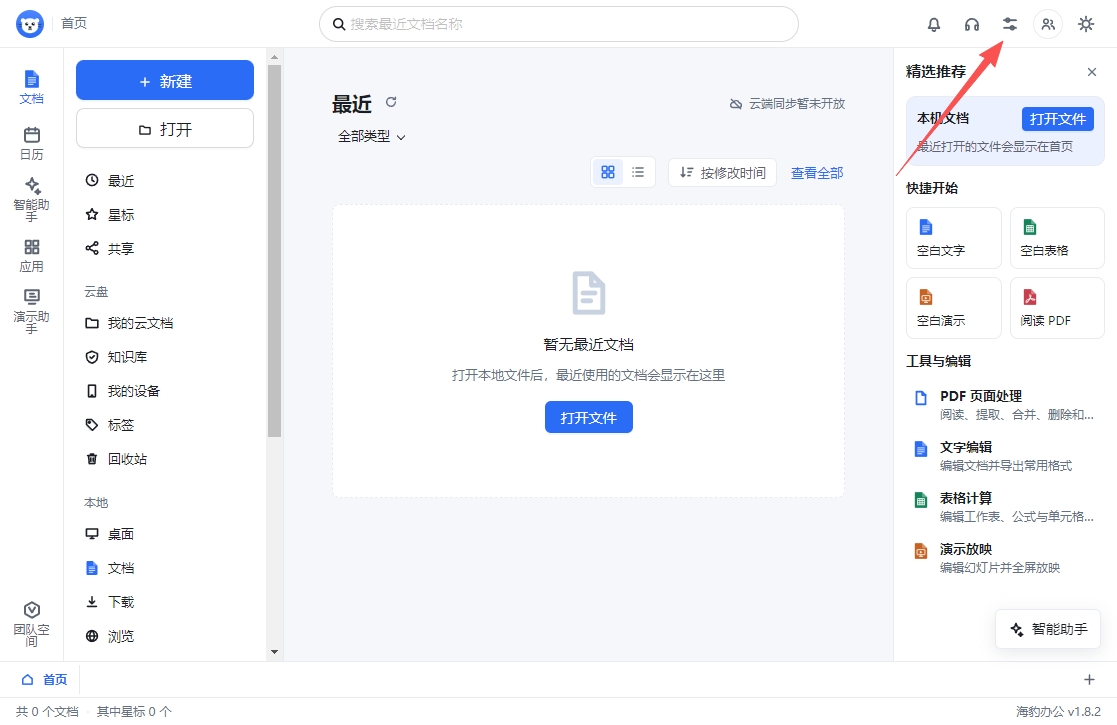Open the settings sliders icon
This screenshot has height=725, width=1117.
coord(1009,24)
